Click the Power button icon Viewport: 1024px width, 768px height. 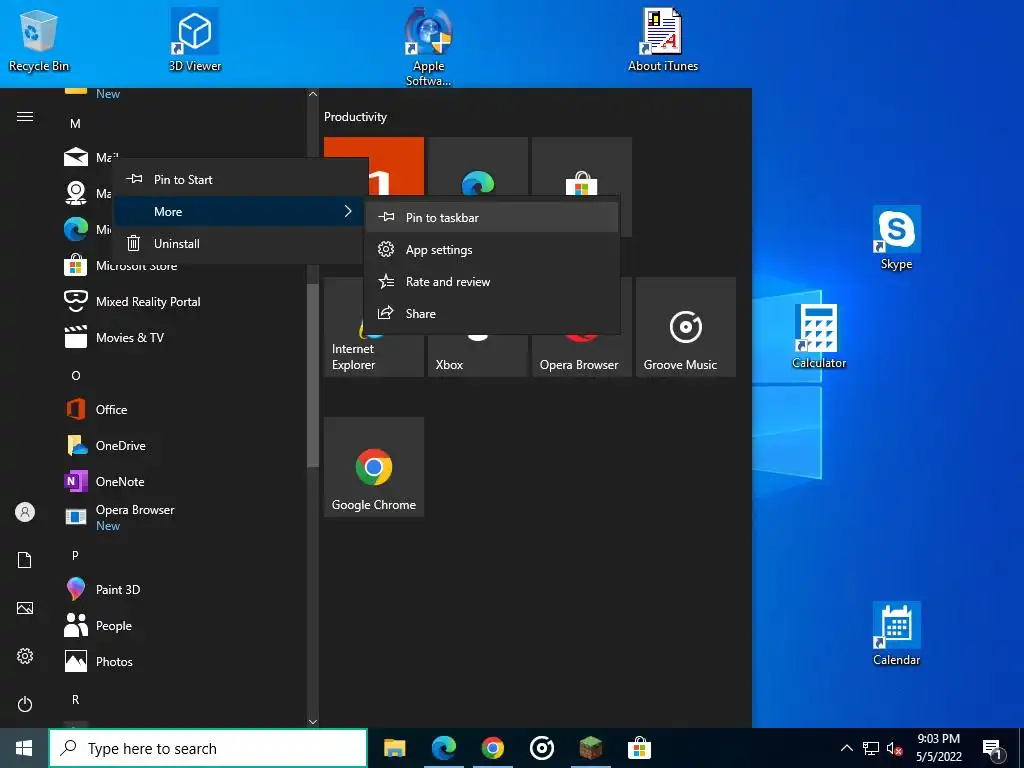[x=25, y=704]
